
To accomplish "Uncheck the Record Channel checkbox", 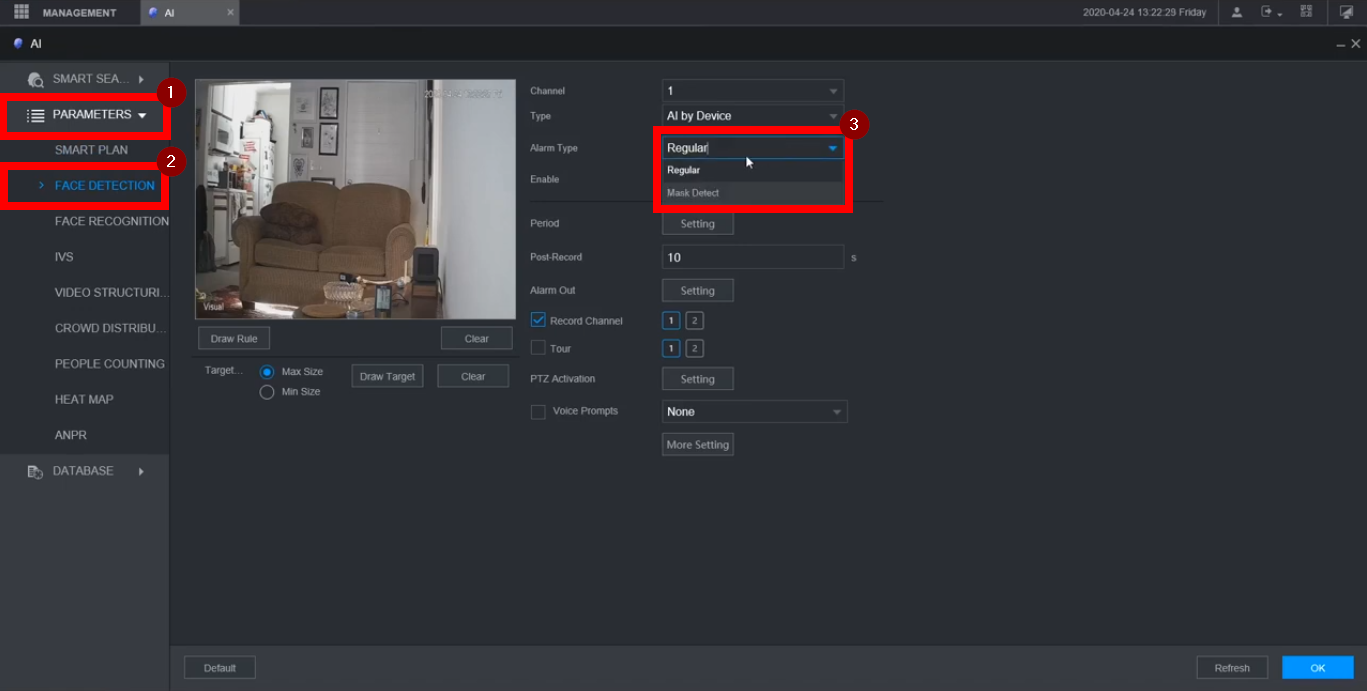I will (x=538, y=321).
